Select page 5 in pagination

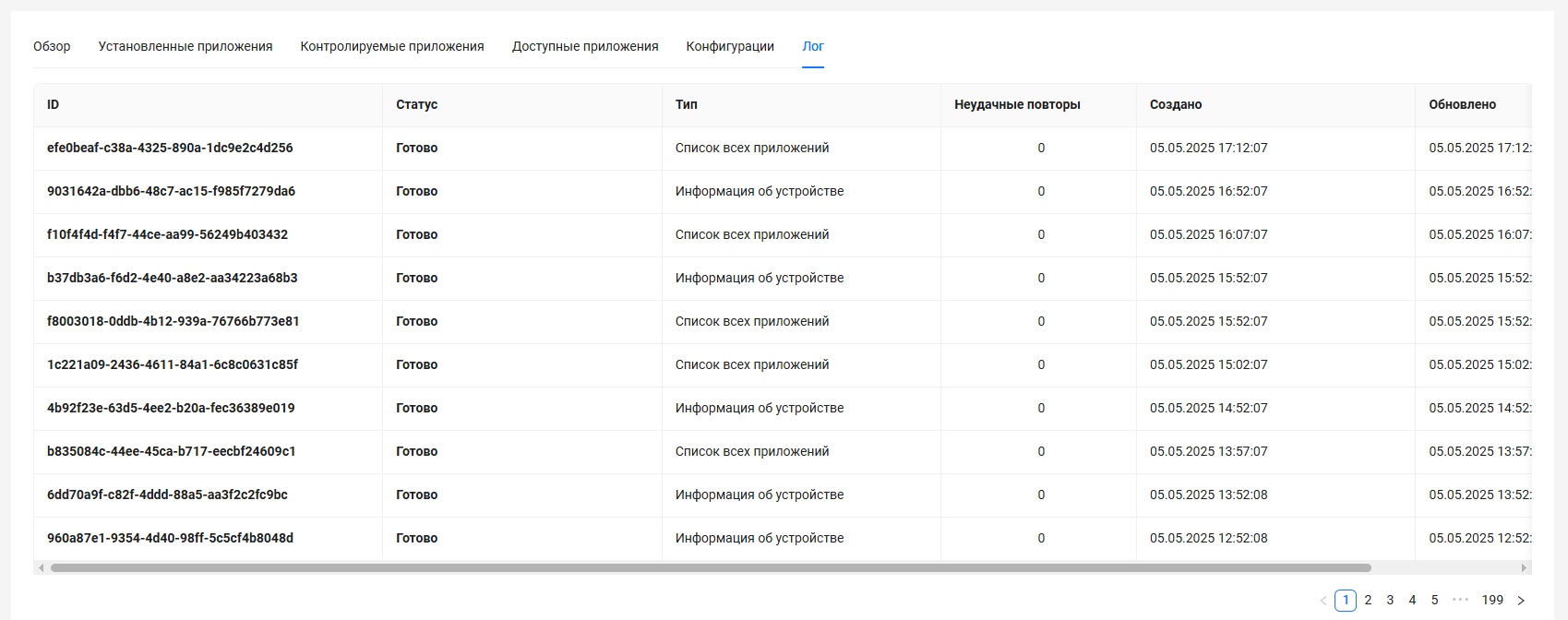[1434, 601]
